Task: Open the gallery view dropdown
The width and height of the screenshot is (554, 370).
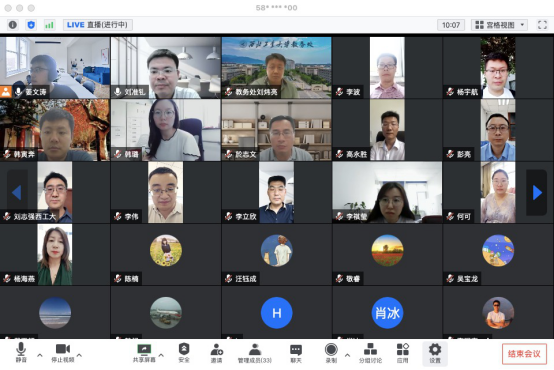Action: (x=499, y=25)
